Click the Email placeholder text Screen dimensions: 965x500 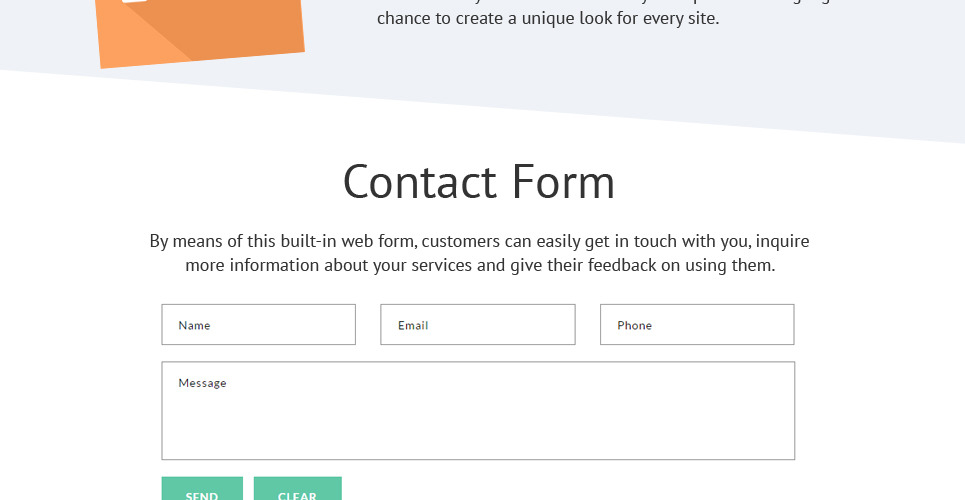(413, 326)
